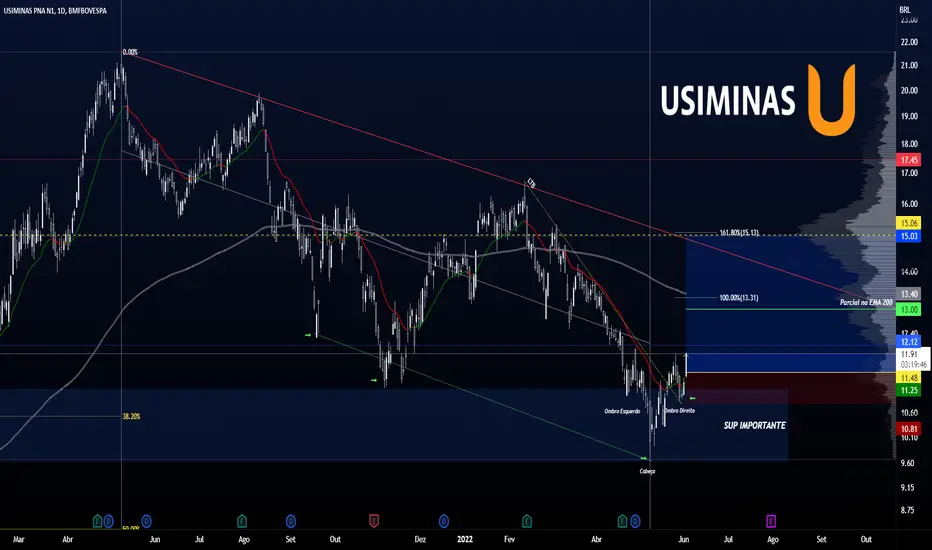Open the blue D dividend marker between Dez and 2022

click(x=443, y=521)
